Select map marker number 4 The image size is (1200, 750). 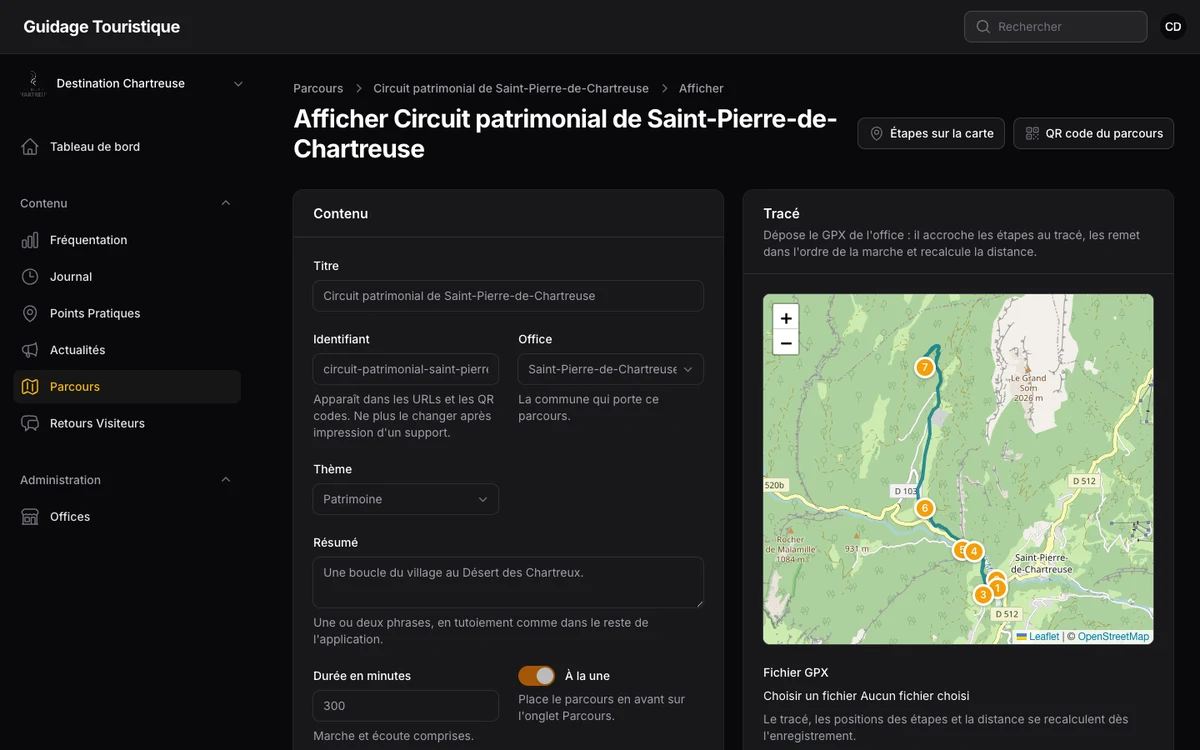click(x=974, y=551)
